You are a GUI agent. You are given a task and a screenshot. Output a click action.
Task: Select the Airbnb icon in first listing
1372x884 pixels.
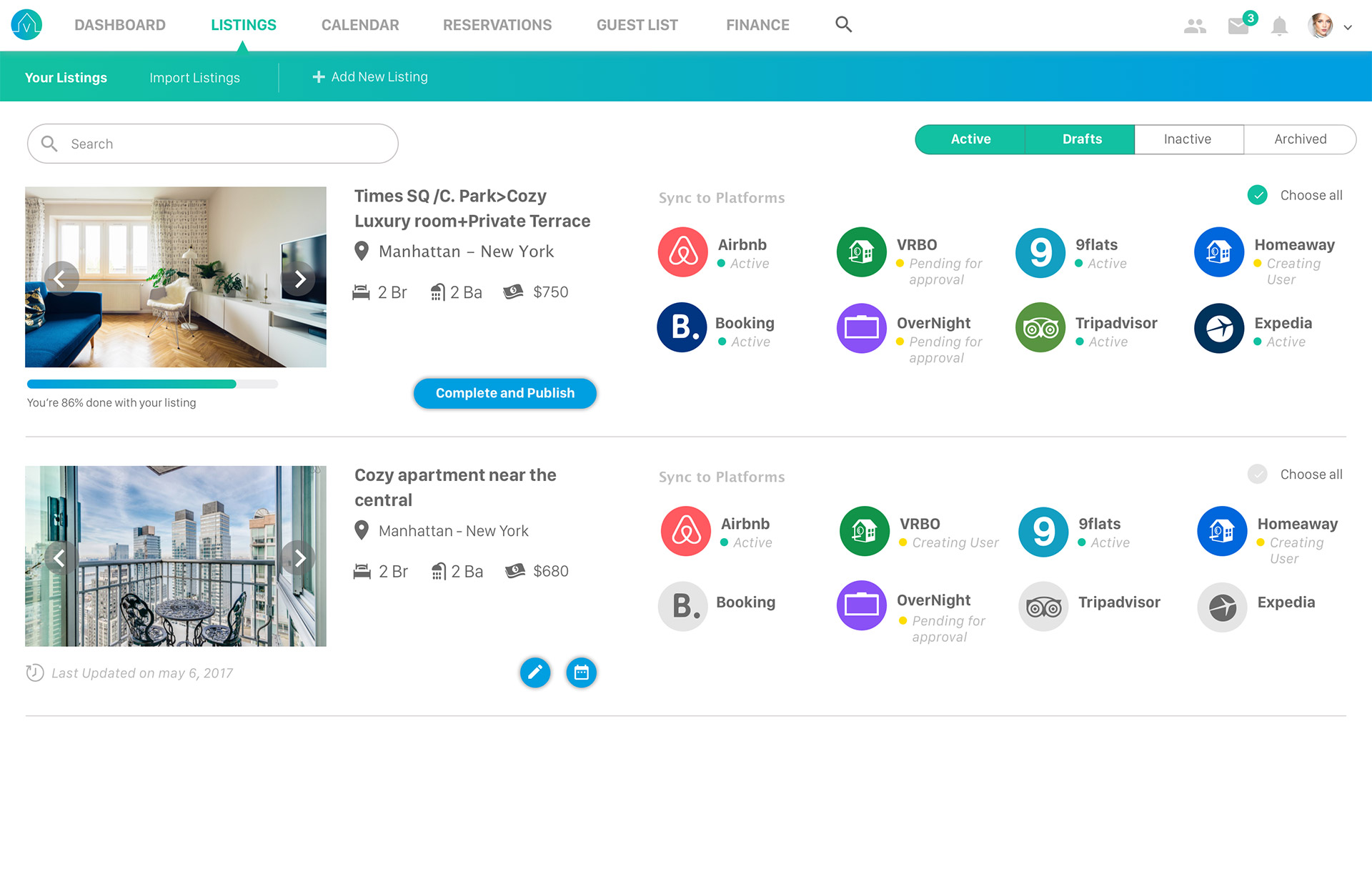pos(682,252)
